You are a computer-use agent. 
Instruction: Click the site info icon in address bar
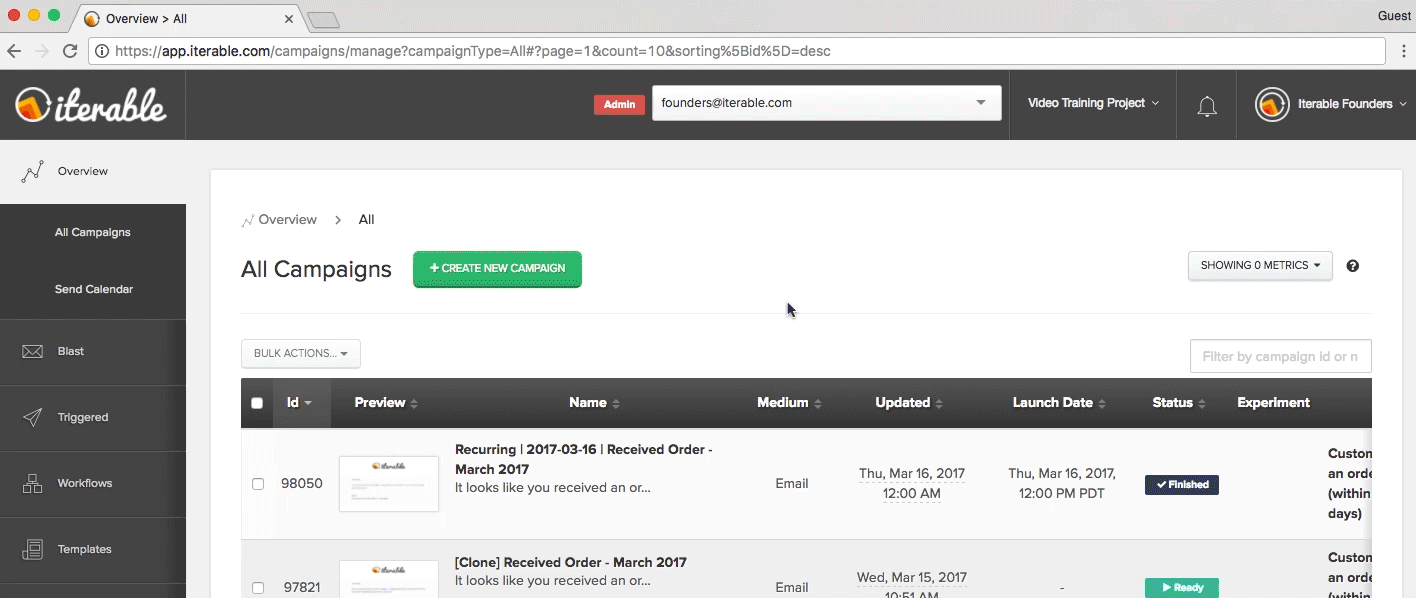[102, 51]
